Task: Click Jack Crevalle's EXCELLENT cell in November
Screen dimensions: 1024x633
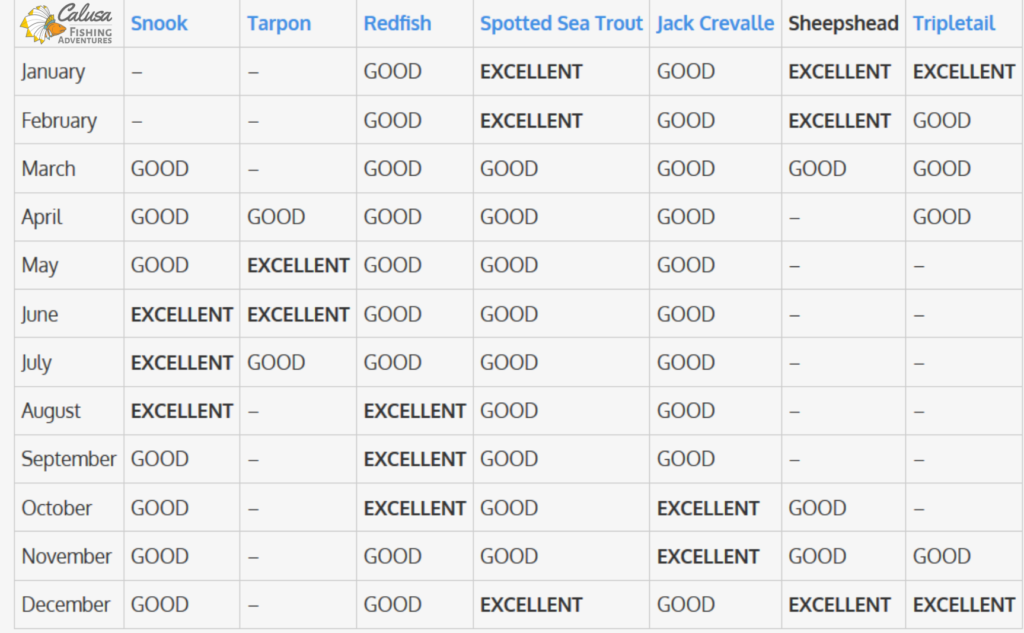Action: click(x=708, y=557)
